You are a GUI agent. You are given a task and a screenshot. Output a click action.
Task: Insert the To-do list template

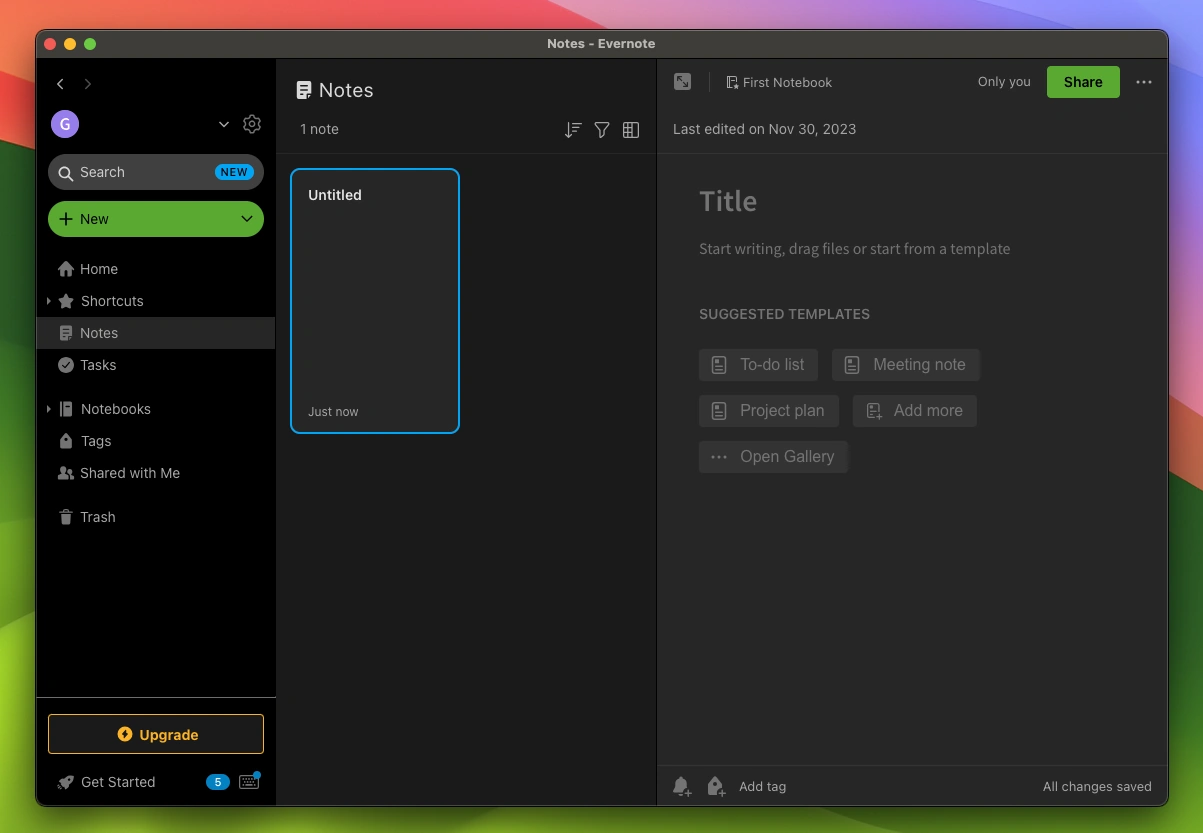[758, 364]
